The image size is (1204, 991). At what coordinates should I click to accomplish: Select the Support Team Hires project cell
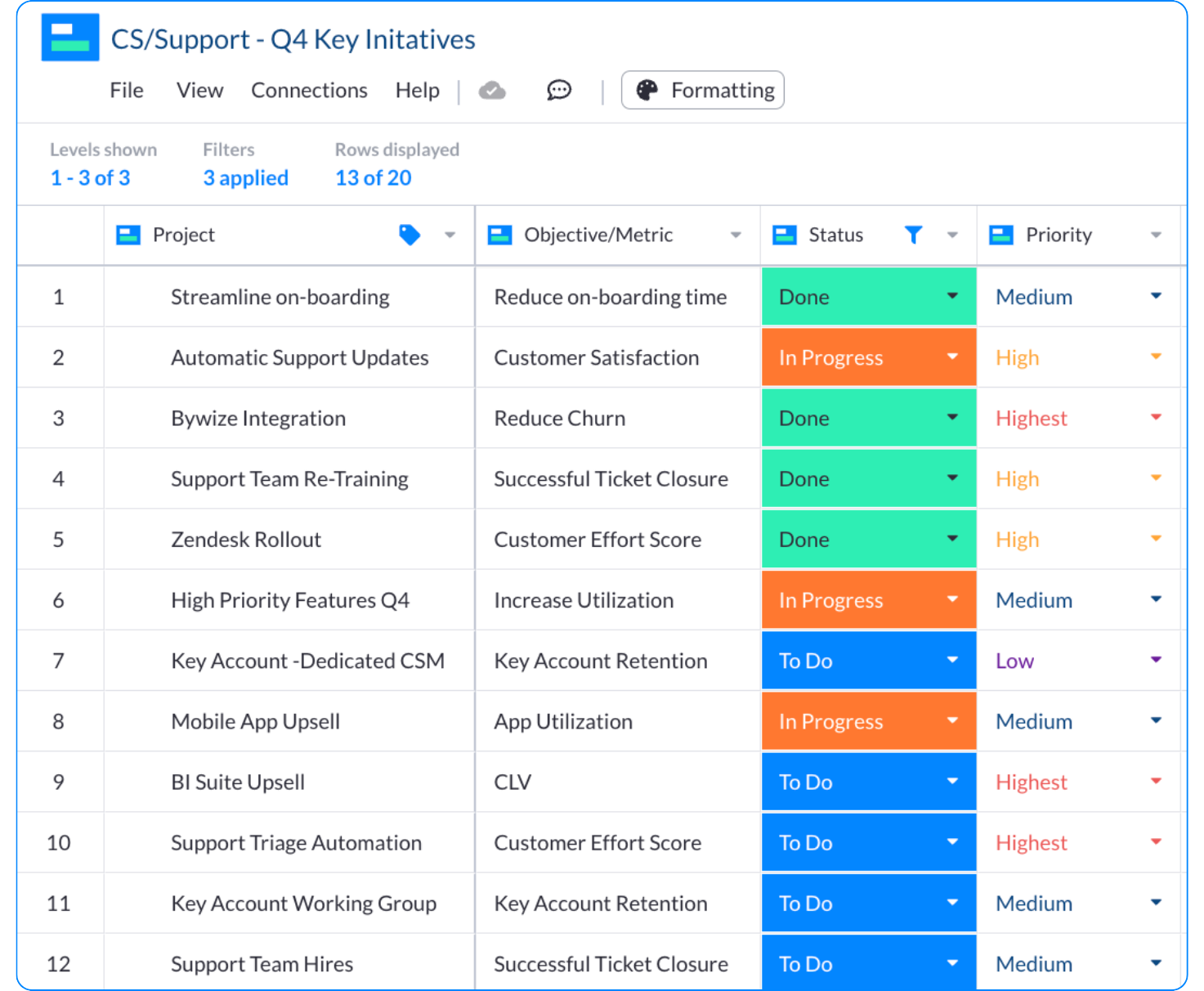pos(289,964)
